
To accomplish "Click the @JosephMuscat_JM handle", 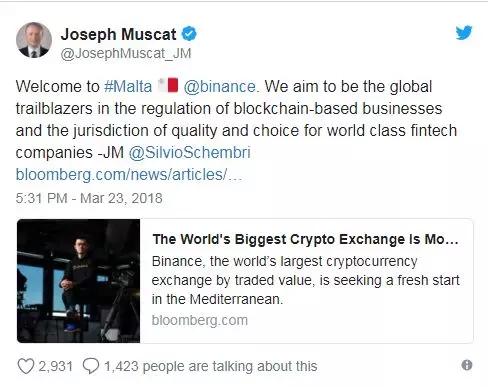I will [x=126, y=53].
